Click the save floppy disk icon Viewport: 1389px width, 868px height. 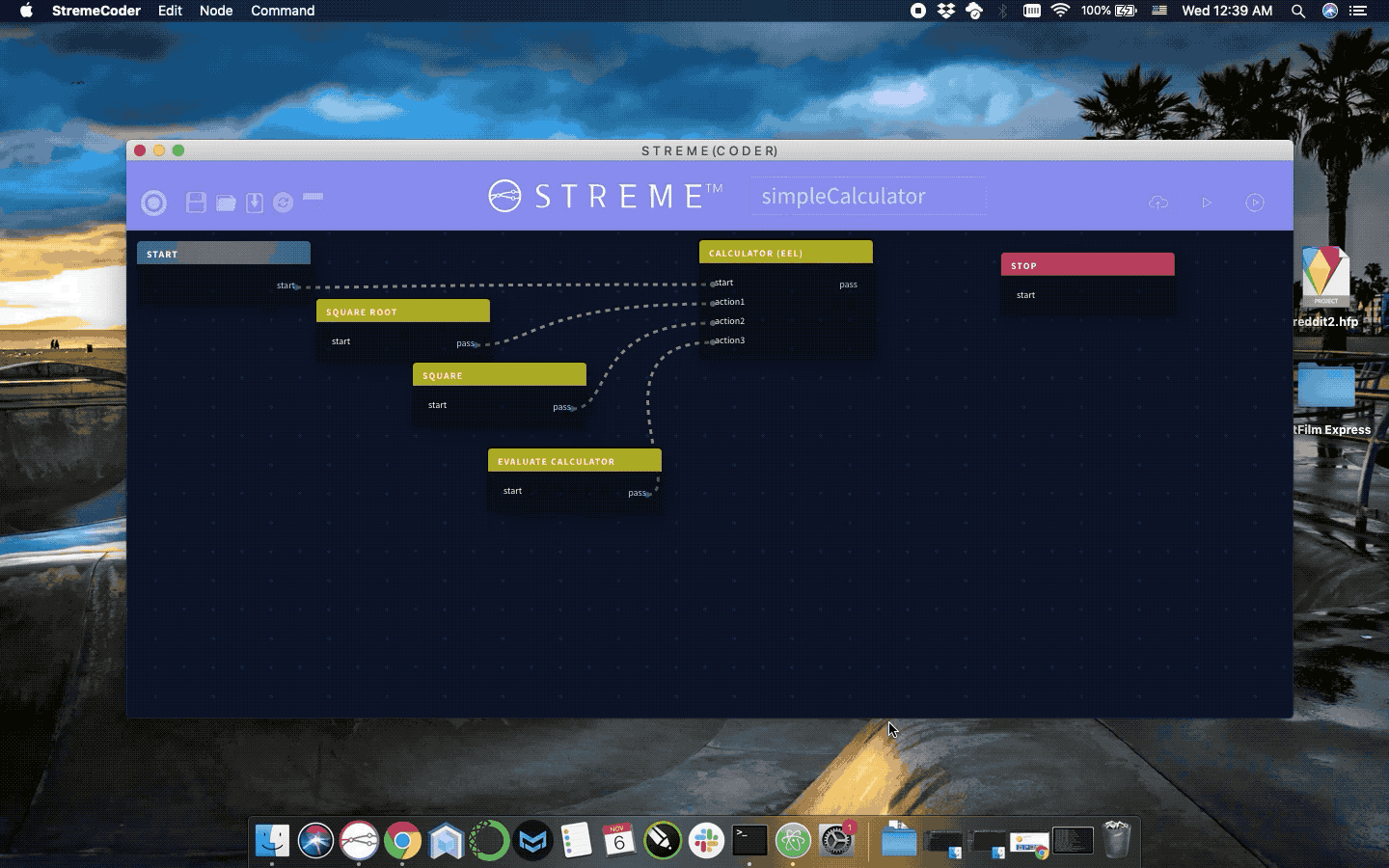pyautogui.click(x=196, y=202)
